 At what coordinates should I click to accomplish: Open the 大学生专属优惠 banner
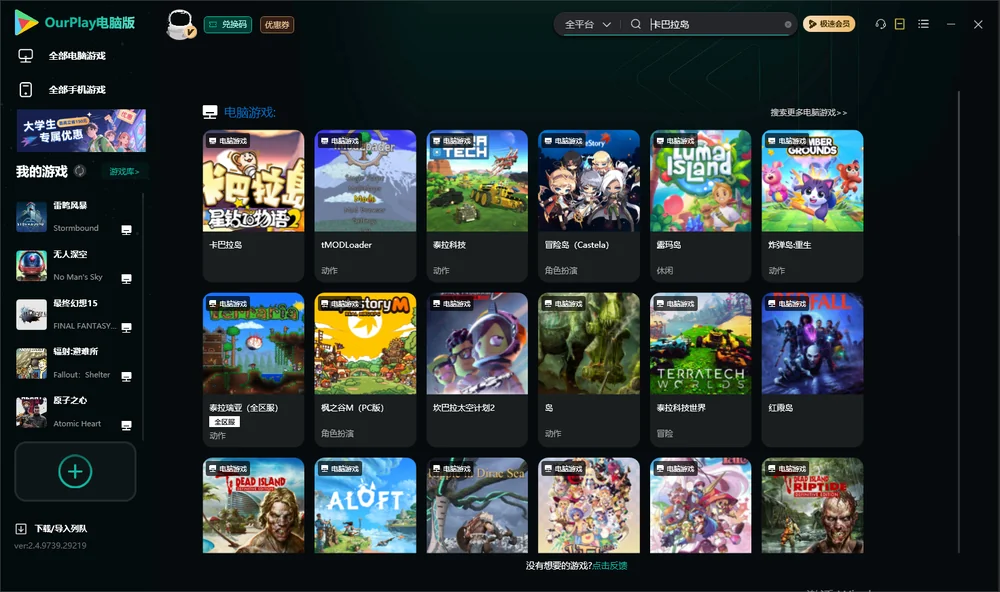pyautogui.click(x=81, y=131)
